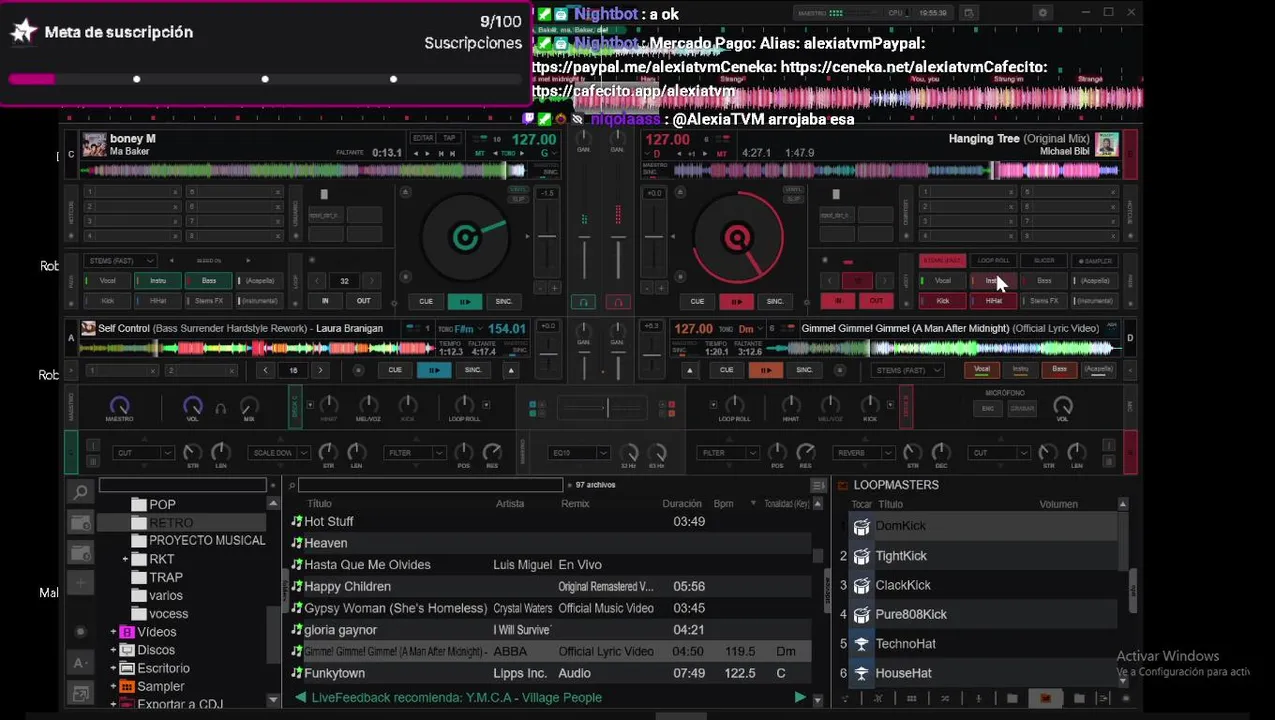Click CUE button on deck C
Viewport: 1275px width, 720px height.
(x=426, y=301)
